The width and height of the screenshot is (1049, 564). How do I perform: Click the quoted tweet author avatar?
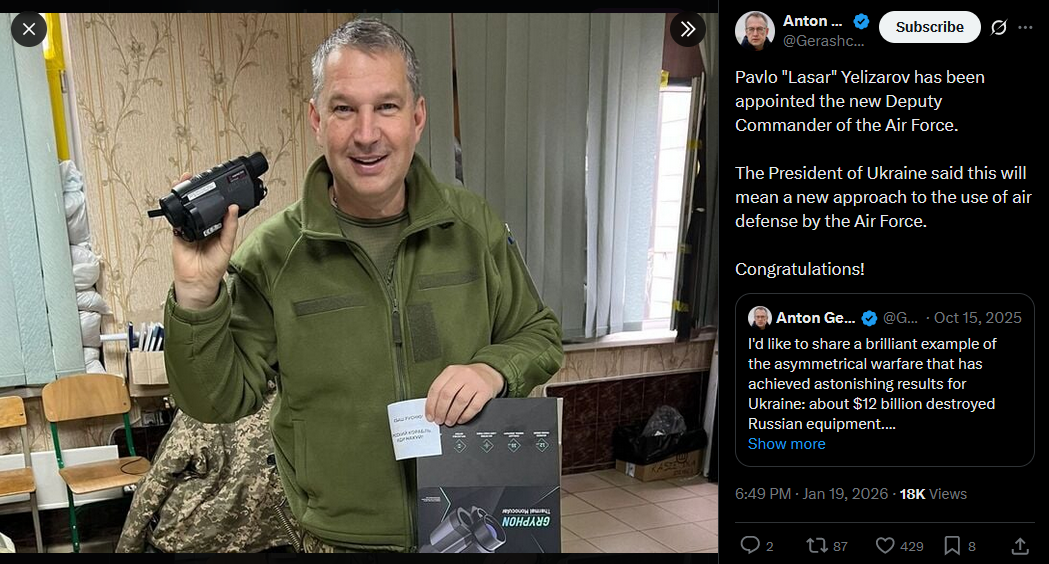pos(759,318)
